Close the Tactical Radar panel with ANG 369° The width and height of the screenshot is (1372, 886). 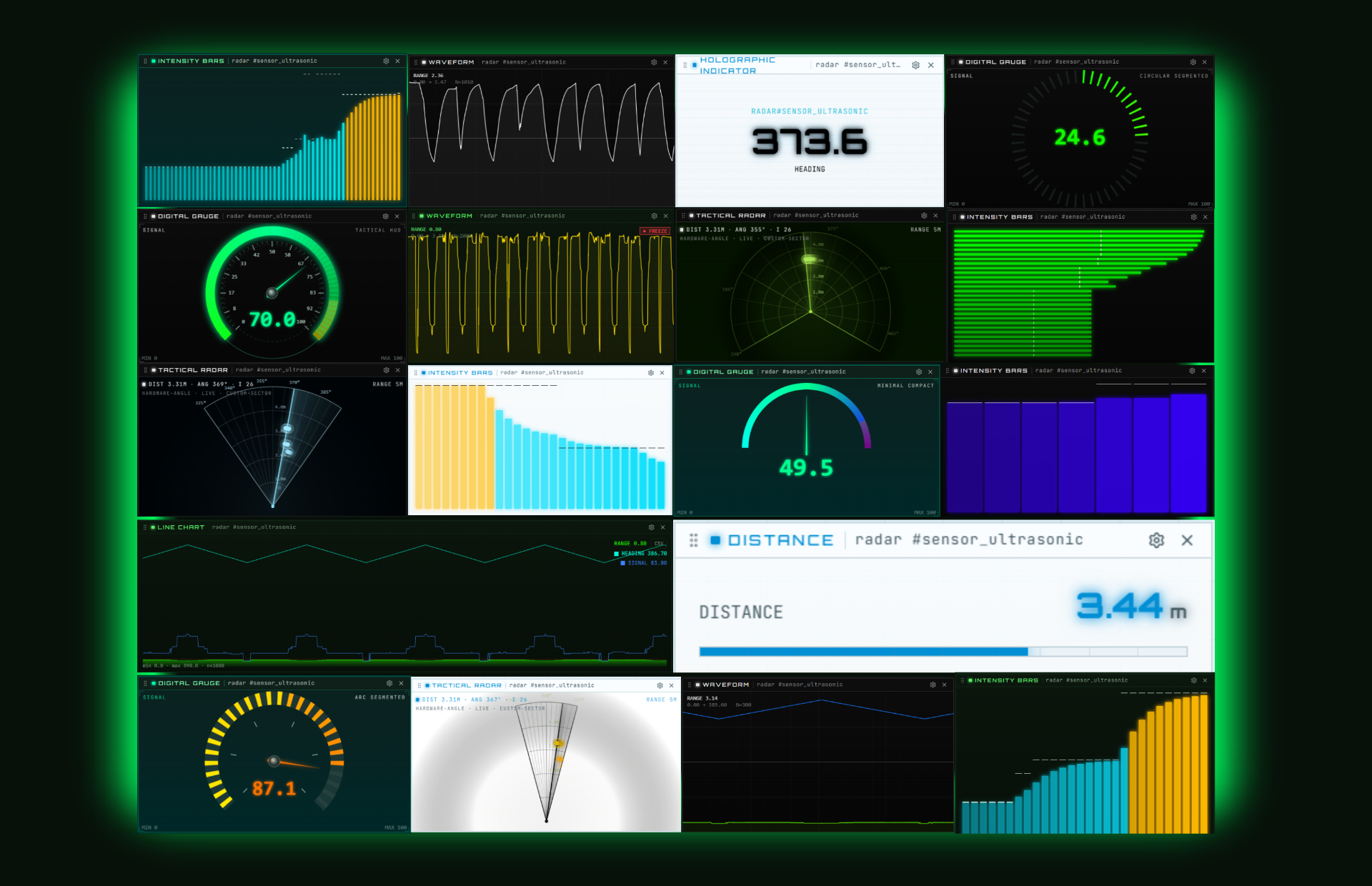[397, 370]
